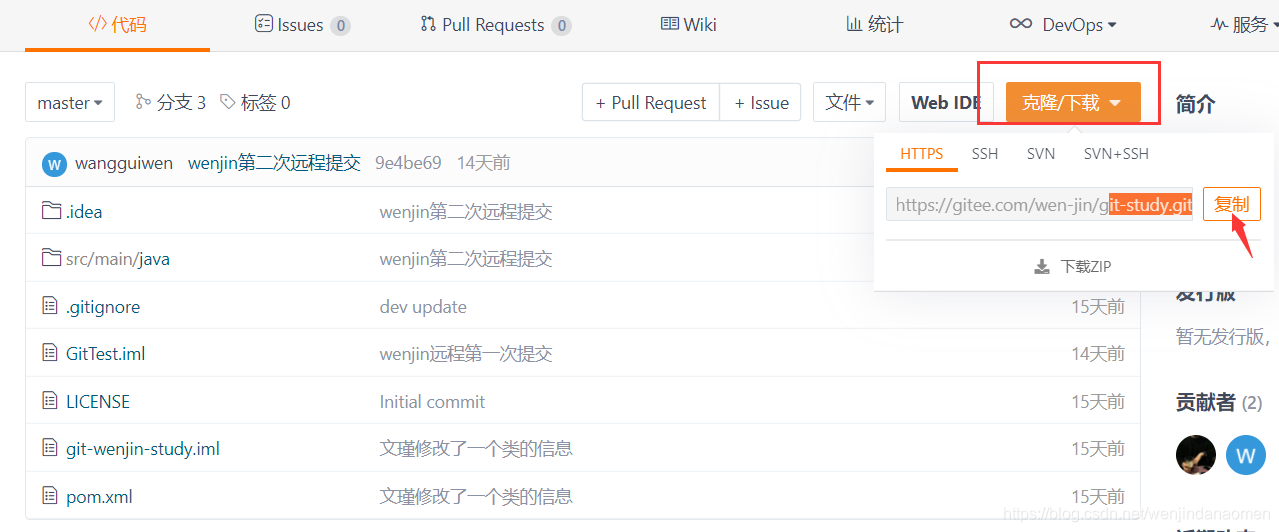Expand the DevOps dropdown menu
The height and width of the screenshot is (532, 1279).
(1063, 25)
